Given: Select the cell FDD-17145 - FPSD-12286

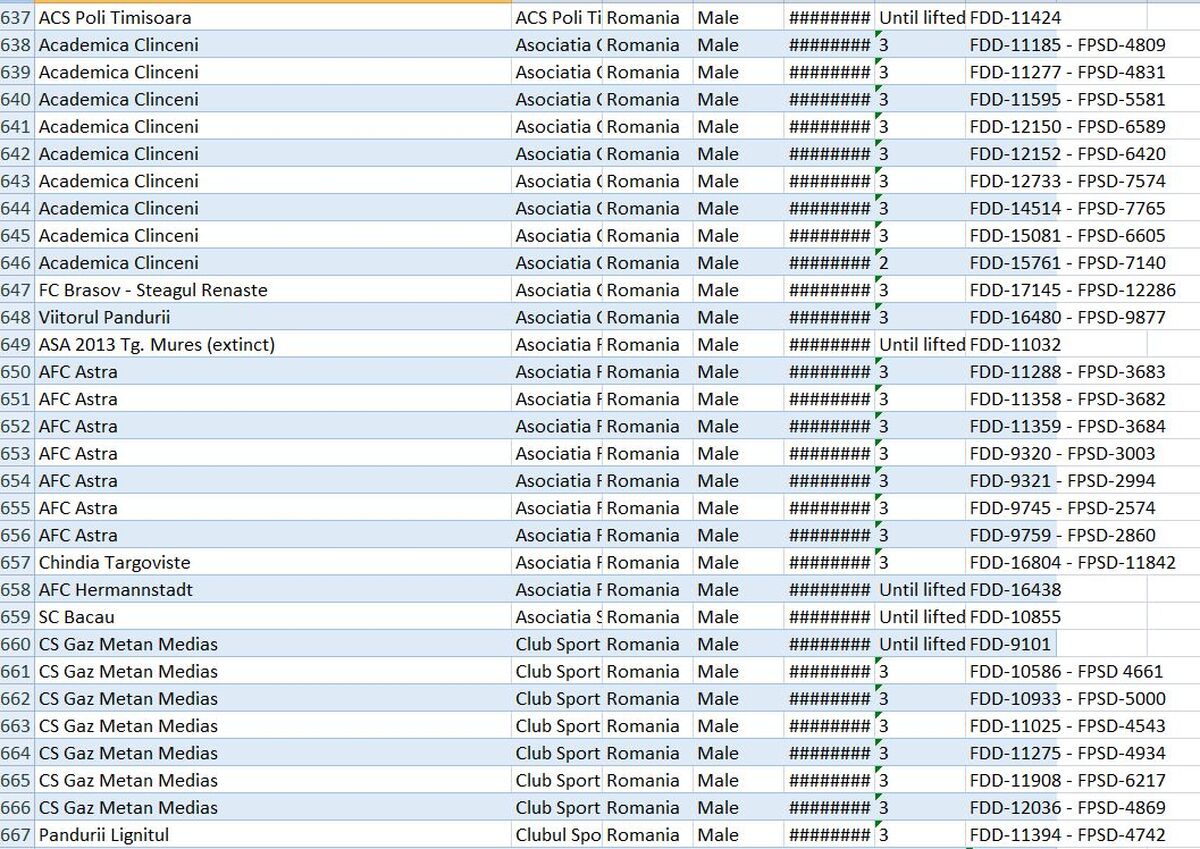Looking at the screenshot, I should [1073, 290].
